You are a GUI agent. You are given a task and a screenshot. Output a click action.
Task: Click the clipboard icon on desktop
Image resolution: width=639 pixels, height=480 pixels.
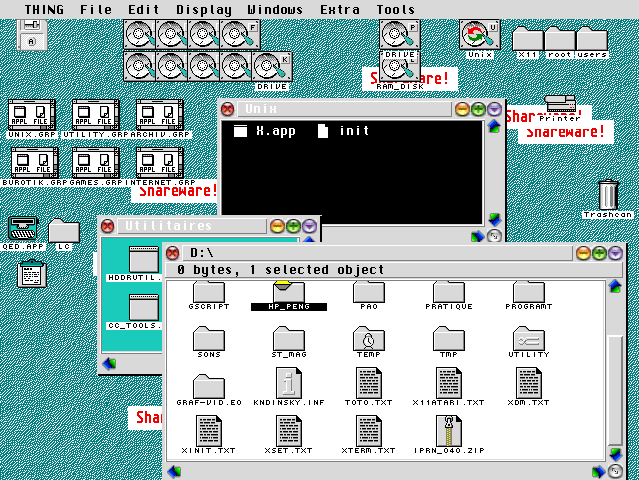[x=32, y=273]
